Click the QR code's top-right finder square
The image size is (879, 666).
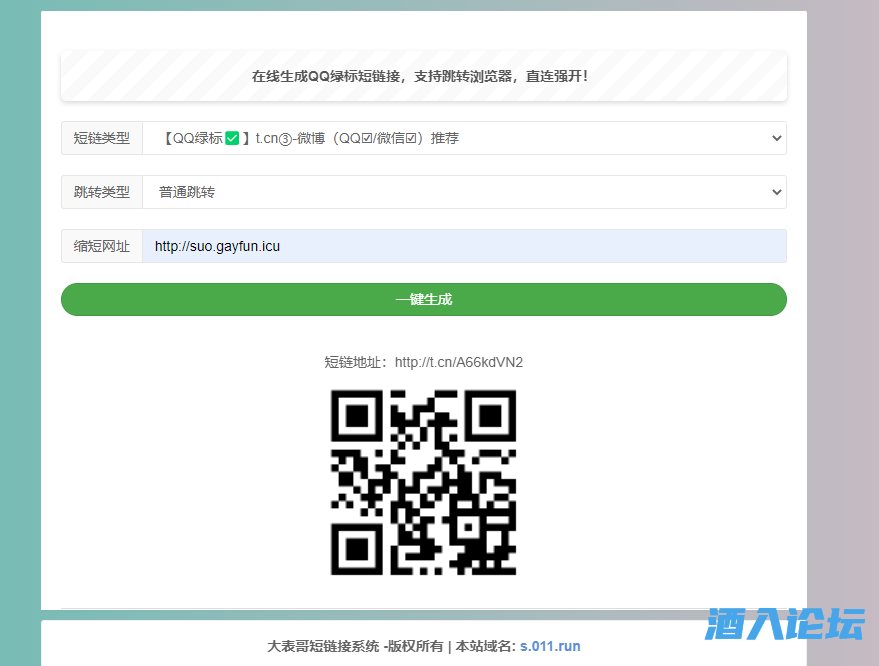click(x=491, y=415)
